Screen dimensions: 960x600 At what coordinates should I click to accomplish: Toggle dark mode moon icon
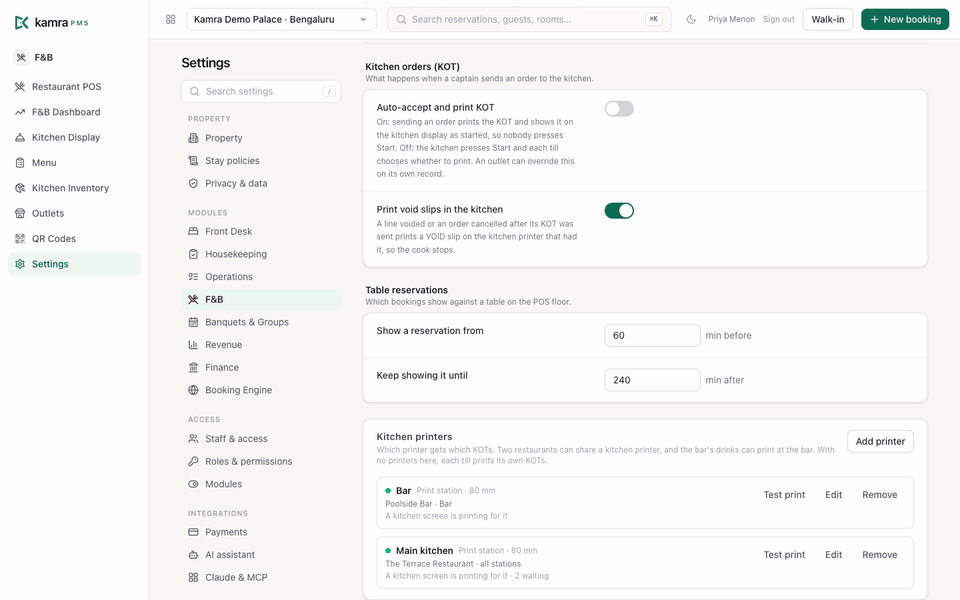point(691,20)
